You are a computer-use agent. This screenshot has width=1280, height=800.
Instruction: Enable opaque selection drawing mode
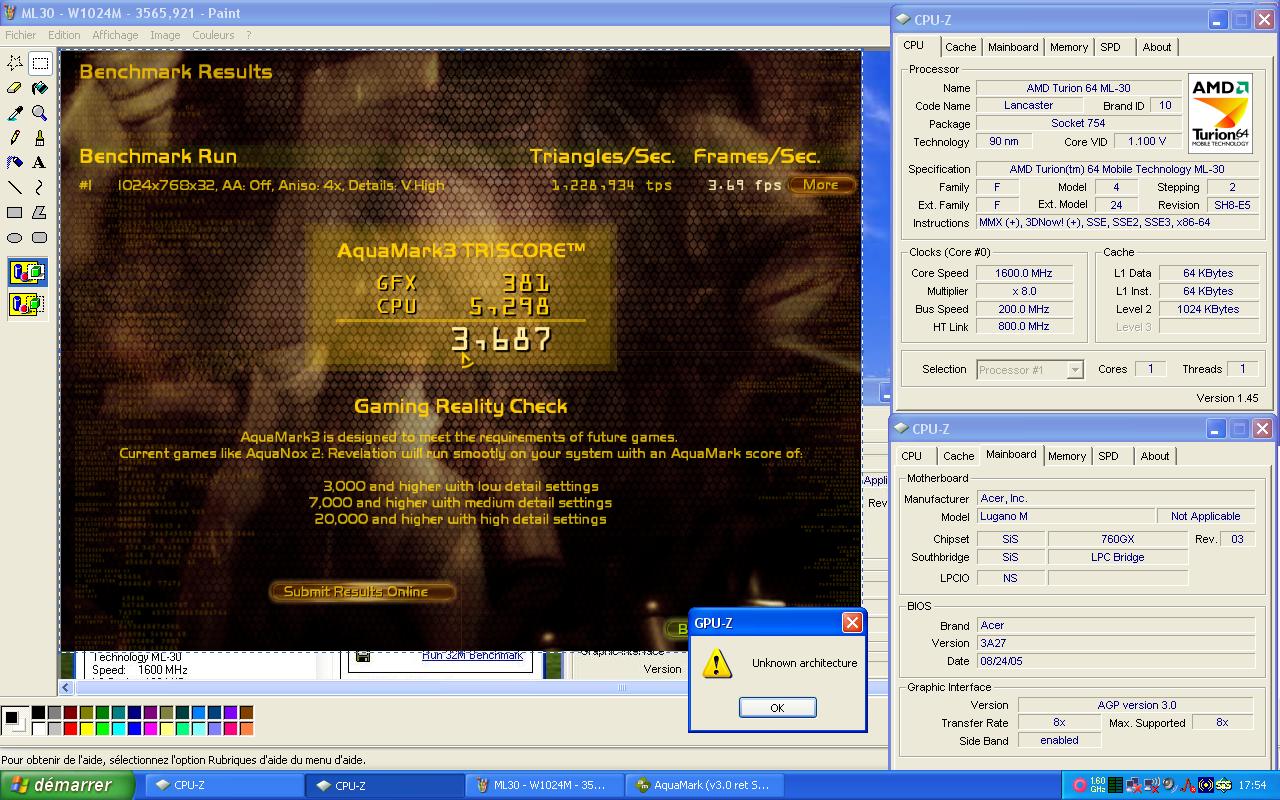coord(27,272)
